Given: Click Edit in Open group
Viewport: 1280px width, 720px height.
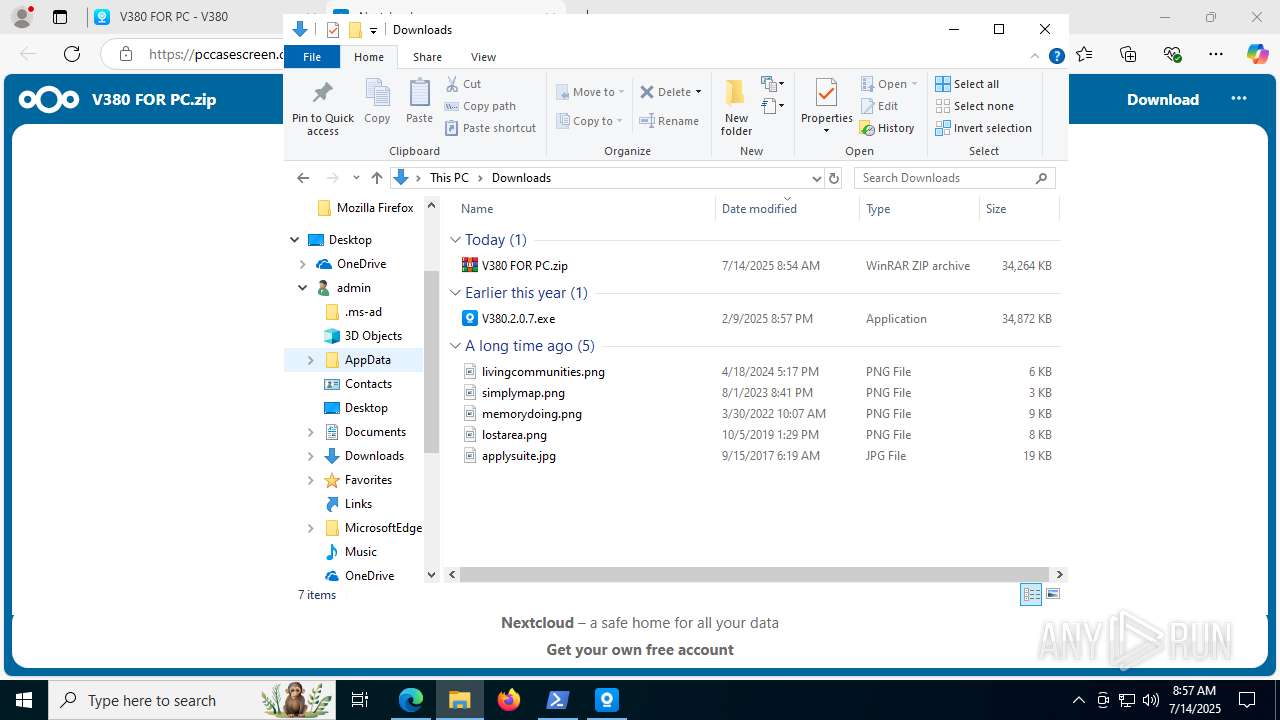Looking at the screenshot, I should 878,106.
